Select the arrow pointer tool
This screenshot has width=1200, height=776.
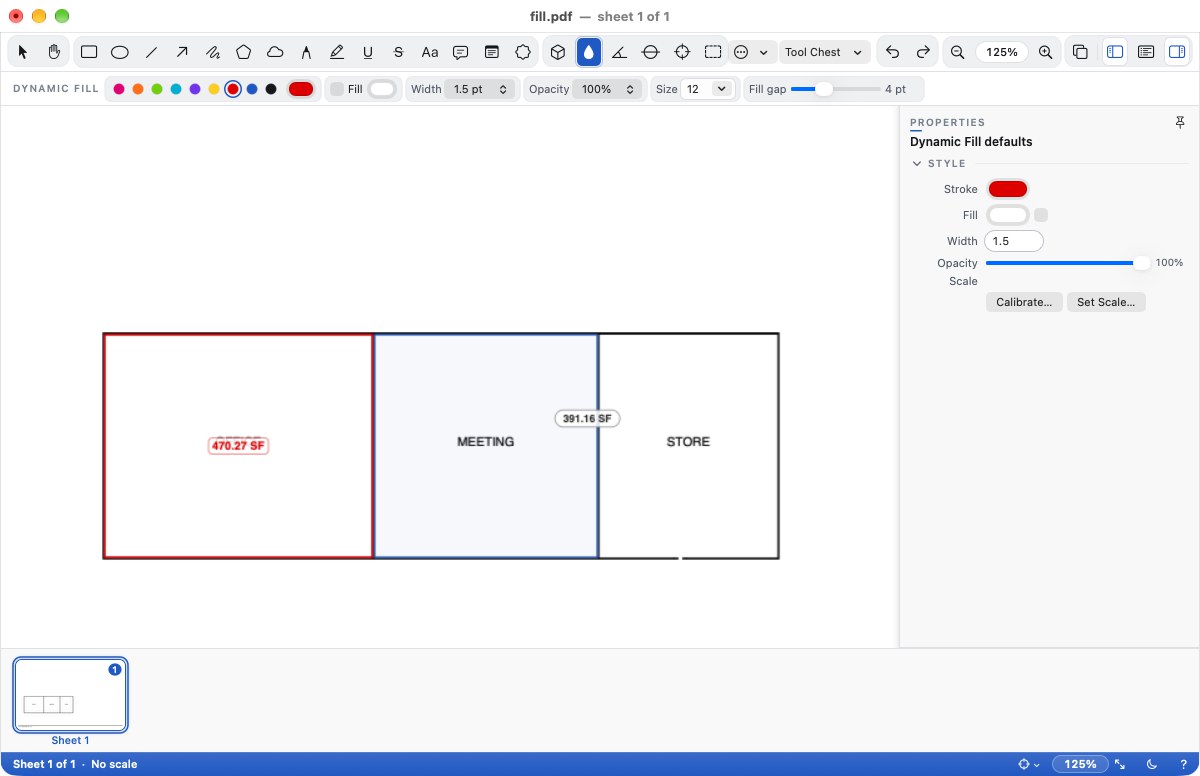(x=23, y=52)
